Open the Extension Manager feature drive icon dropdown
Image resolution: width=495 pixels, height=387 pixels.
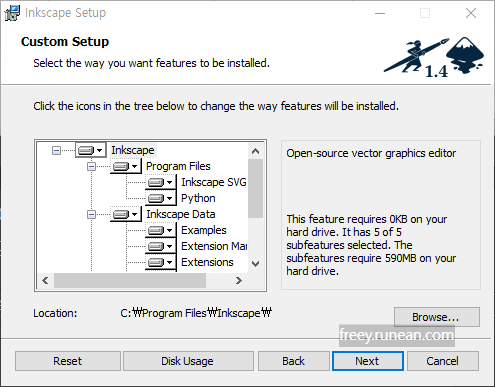pos(161,246)
